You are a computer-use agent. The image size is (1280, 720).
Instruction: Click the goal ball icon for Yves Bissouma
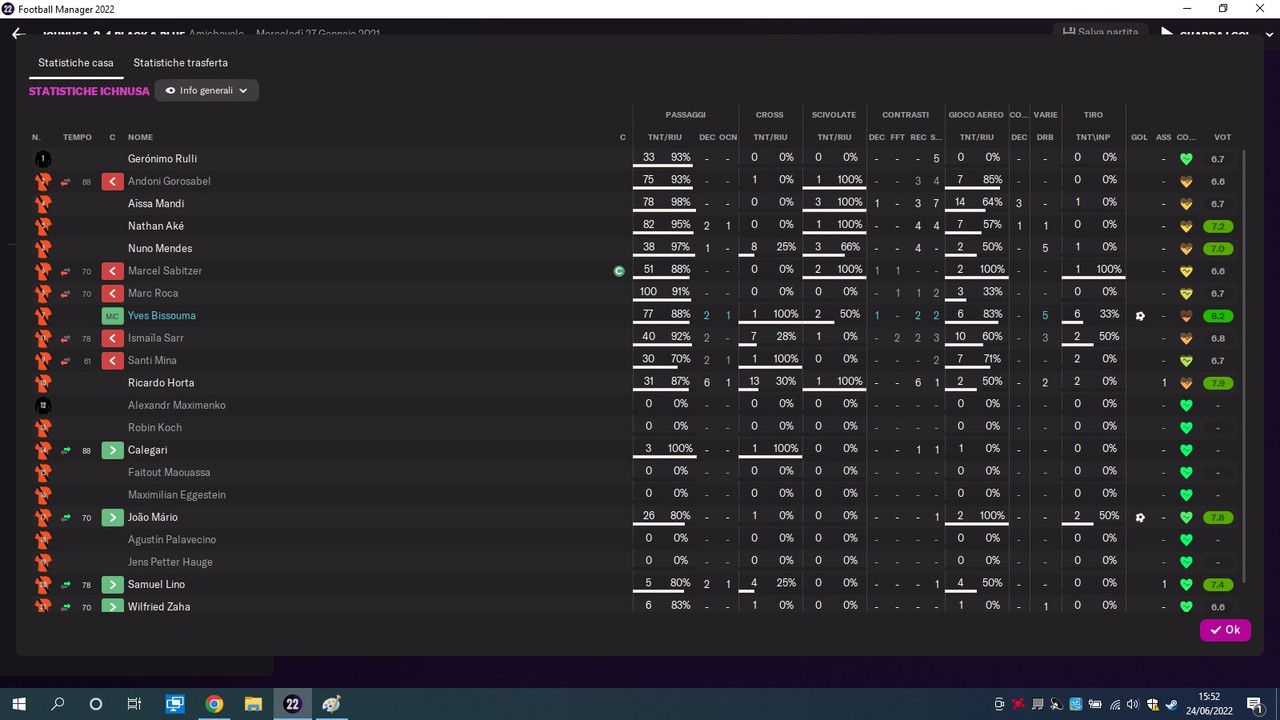pos(1140,316)
